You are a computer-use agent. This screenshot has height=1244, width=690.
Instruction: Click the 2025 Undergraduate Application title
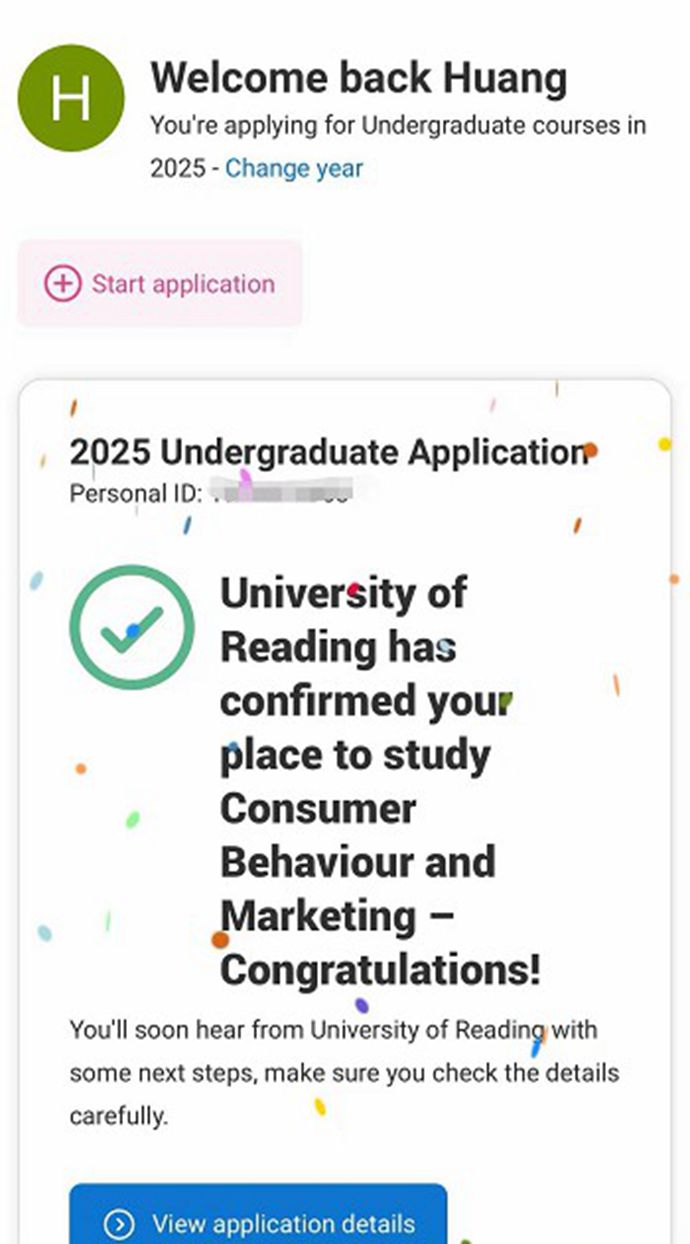pos(328,453)
